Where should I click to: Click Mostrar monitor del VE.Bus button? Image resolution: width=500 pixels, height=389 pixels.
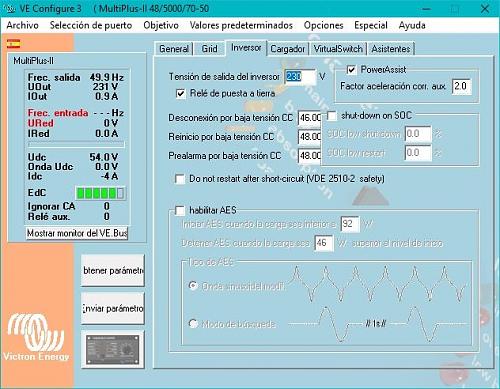[x=77, y=233]
